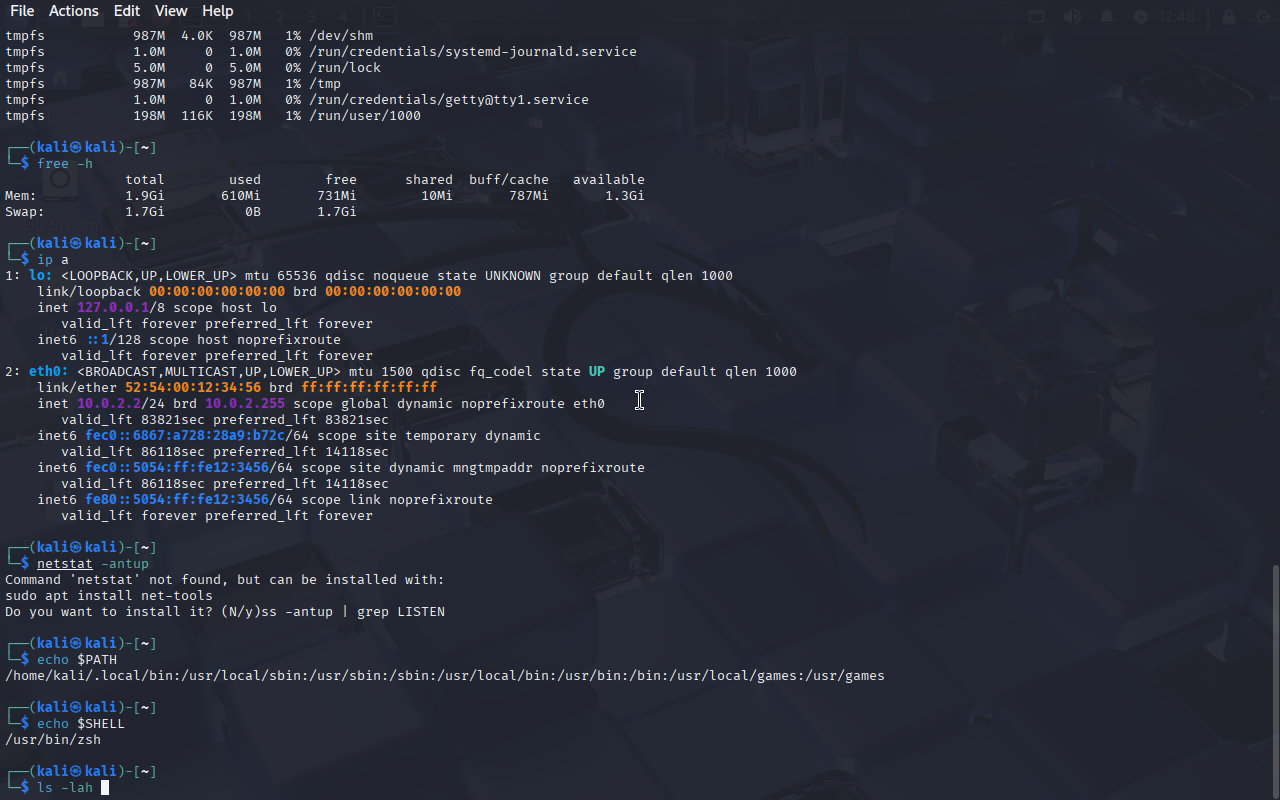Click the MAC address '52:54:00:12:34:56'
Screen dimensions: 1280x800
tap(193, 388)
